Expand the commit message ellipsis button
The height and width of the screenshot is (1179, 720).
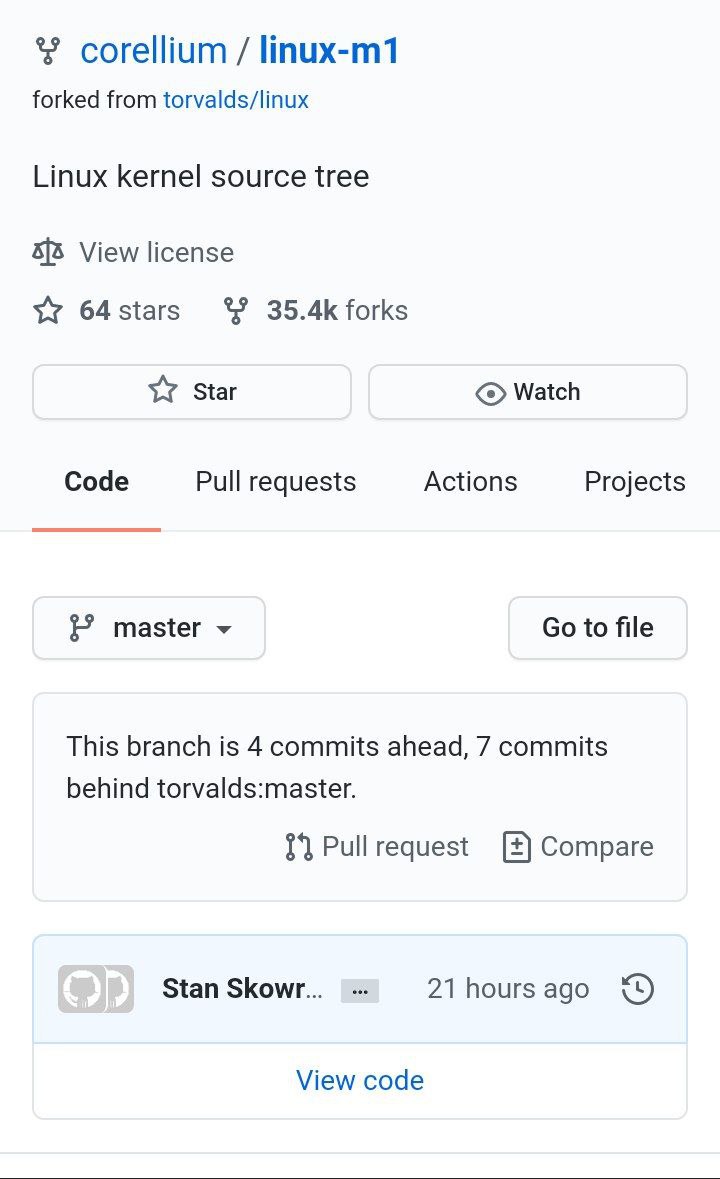click(x=360, y=991)
